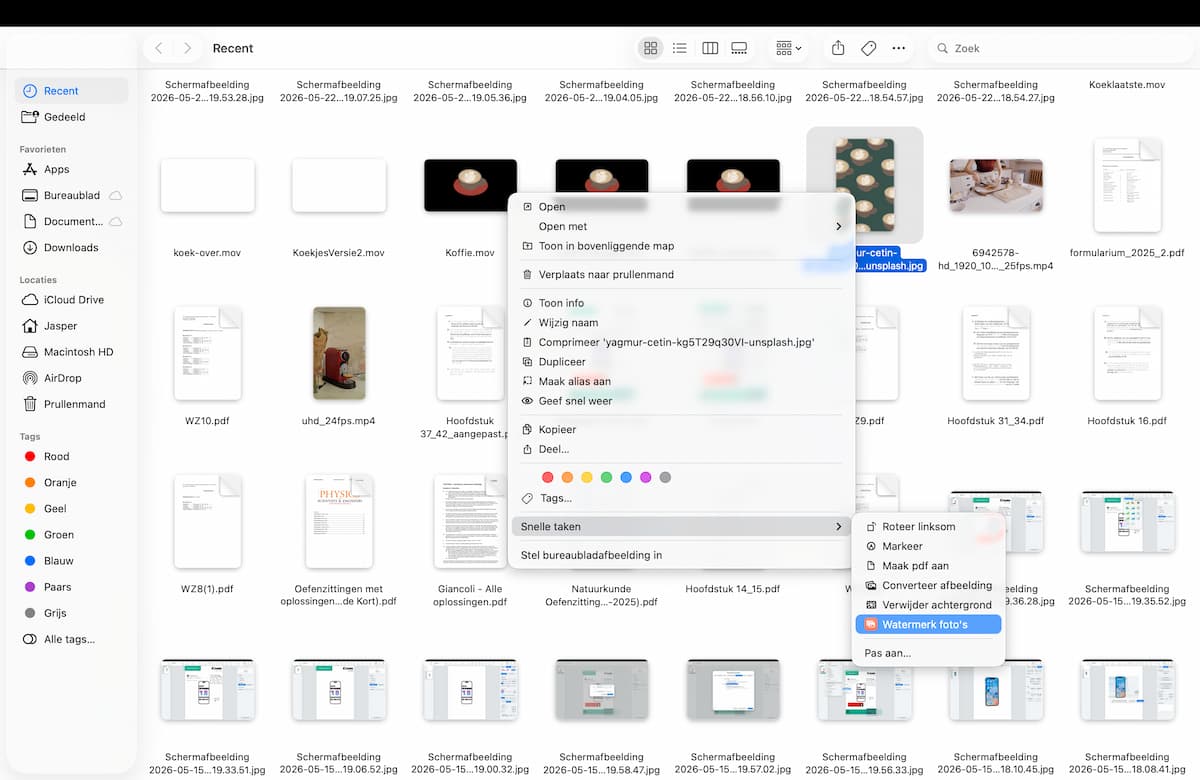Open Jasper home folder
Screen dimensions: 1200x780
click(x=71, y=326)
